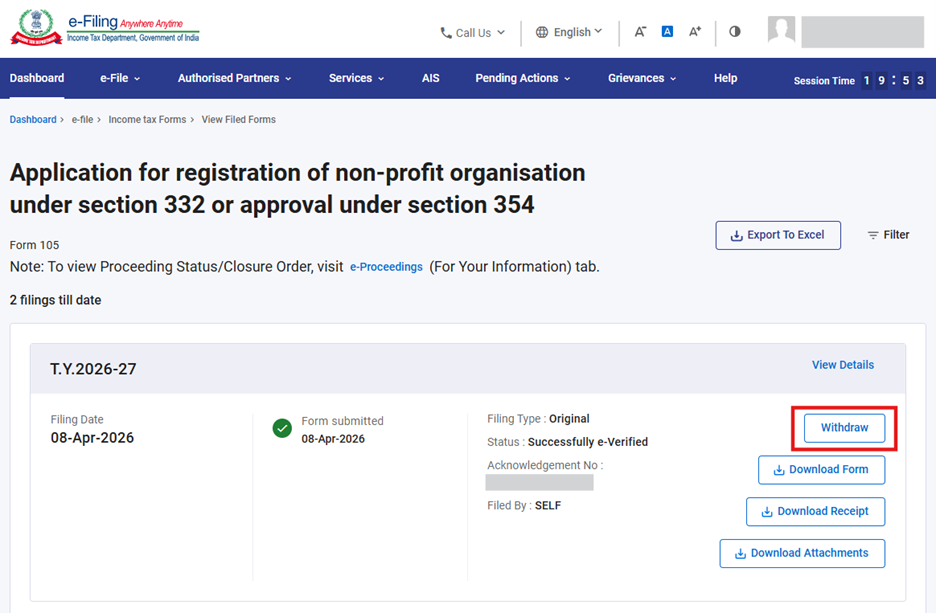Click the green Form submitted checkmark icon
The height and width of the screenshot is (613, 936).
(282, 428)
